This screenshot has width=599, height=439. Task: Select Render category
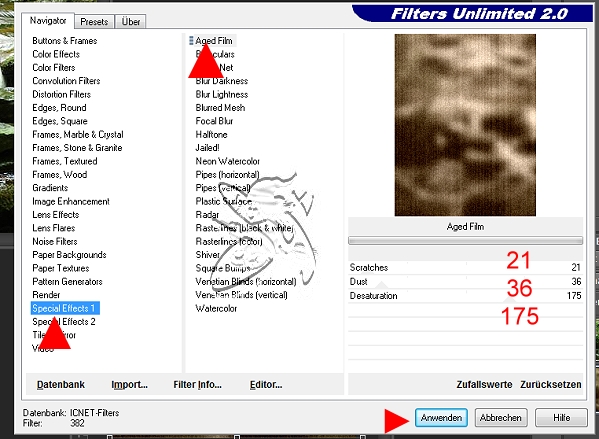pyautogui.click(x=46, y=295)
